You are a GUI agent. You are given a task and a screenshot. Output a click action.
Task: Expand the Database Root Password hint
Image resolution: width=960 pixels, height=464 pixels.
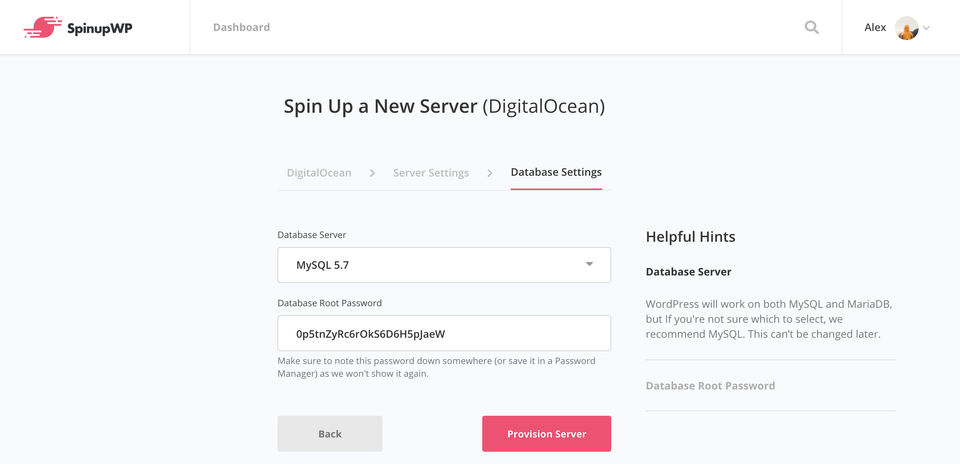point(710,386)
